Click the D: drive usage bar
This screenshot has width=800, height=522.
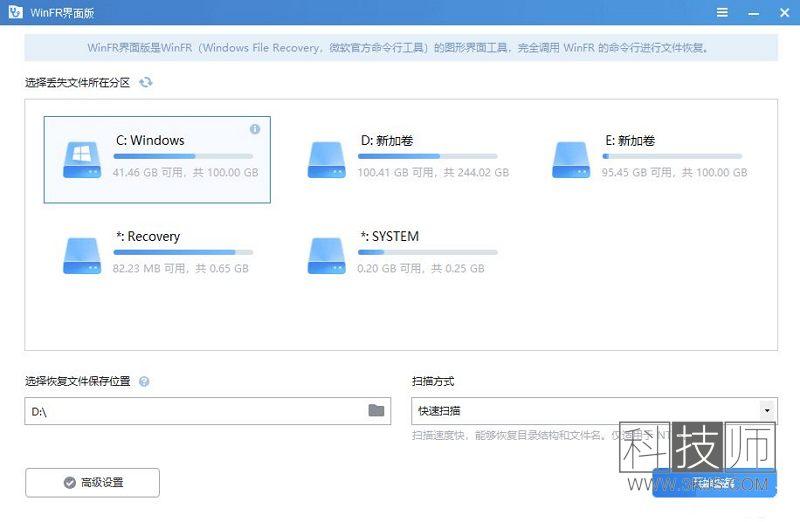[428, 156]
